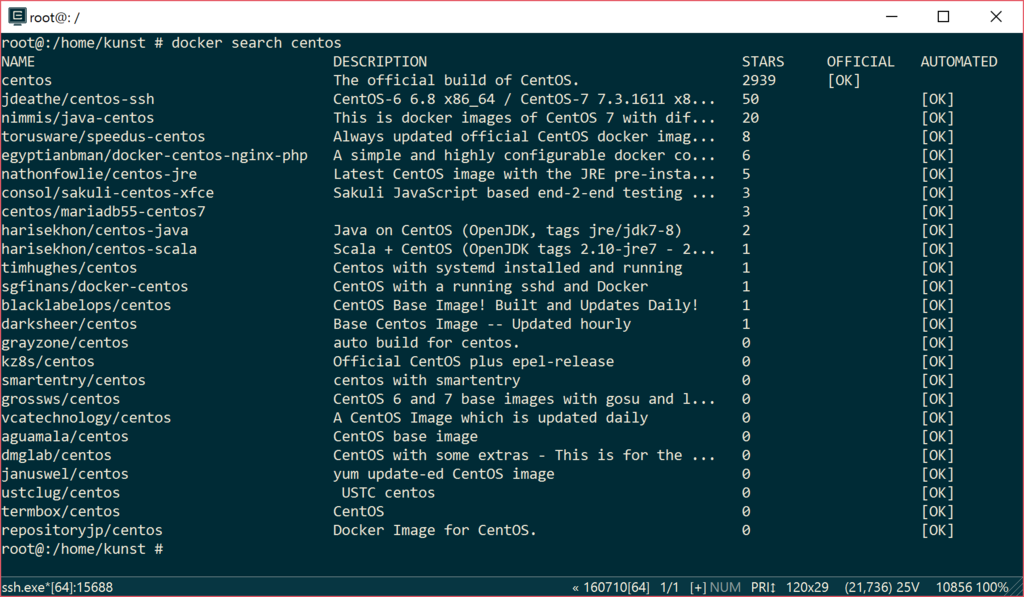Click the 'centos' official image name
The image size is (1024, 597).
pos(27,80)
